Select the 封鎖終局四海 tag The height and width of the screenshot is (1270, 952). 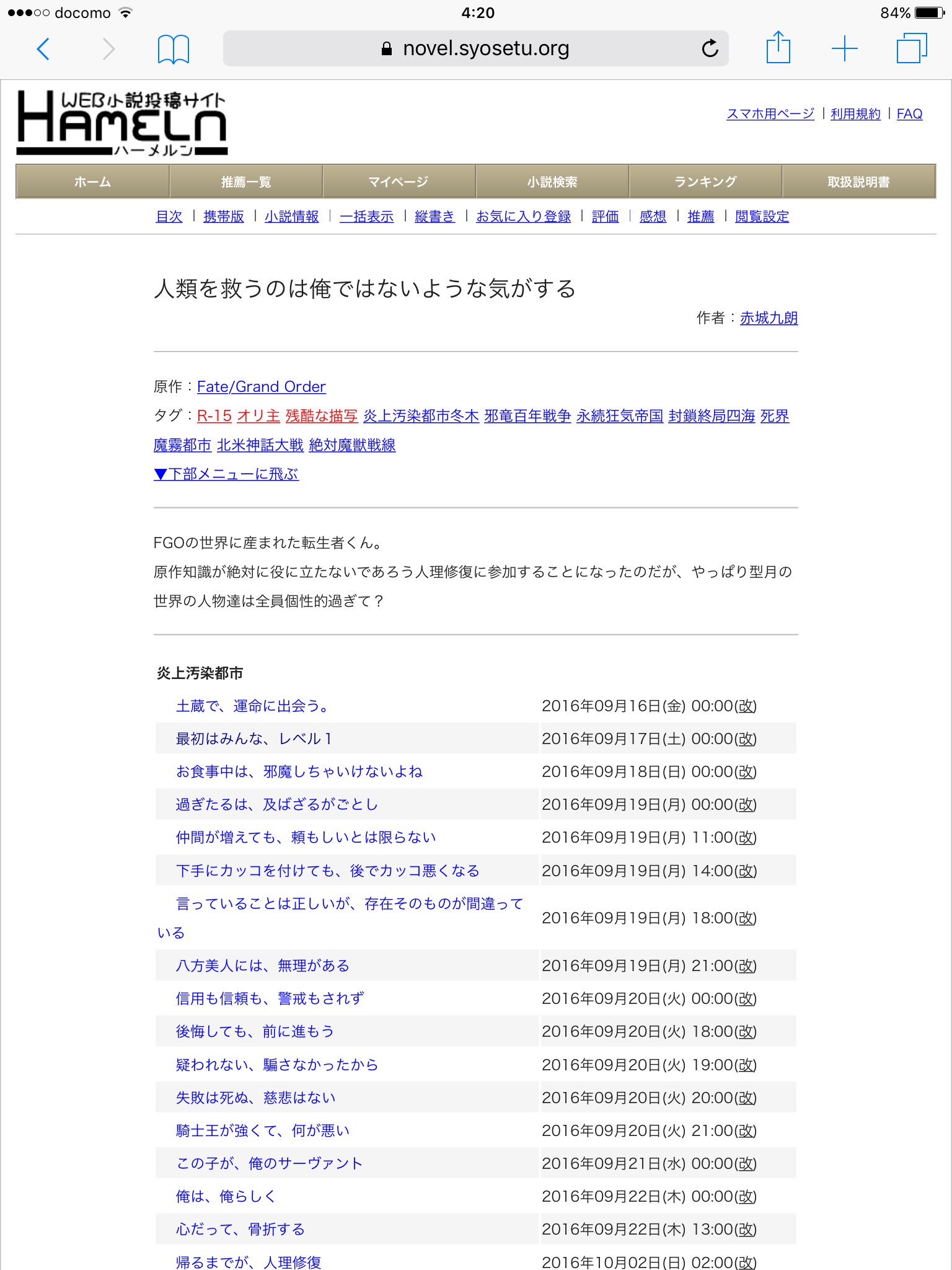[712, 416]
